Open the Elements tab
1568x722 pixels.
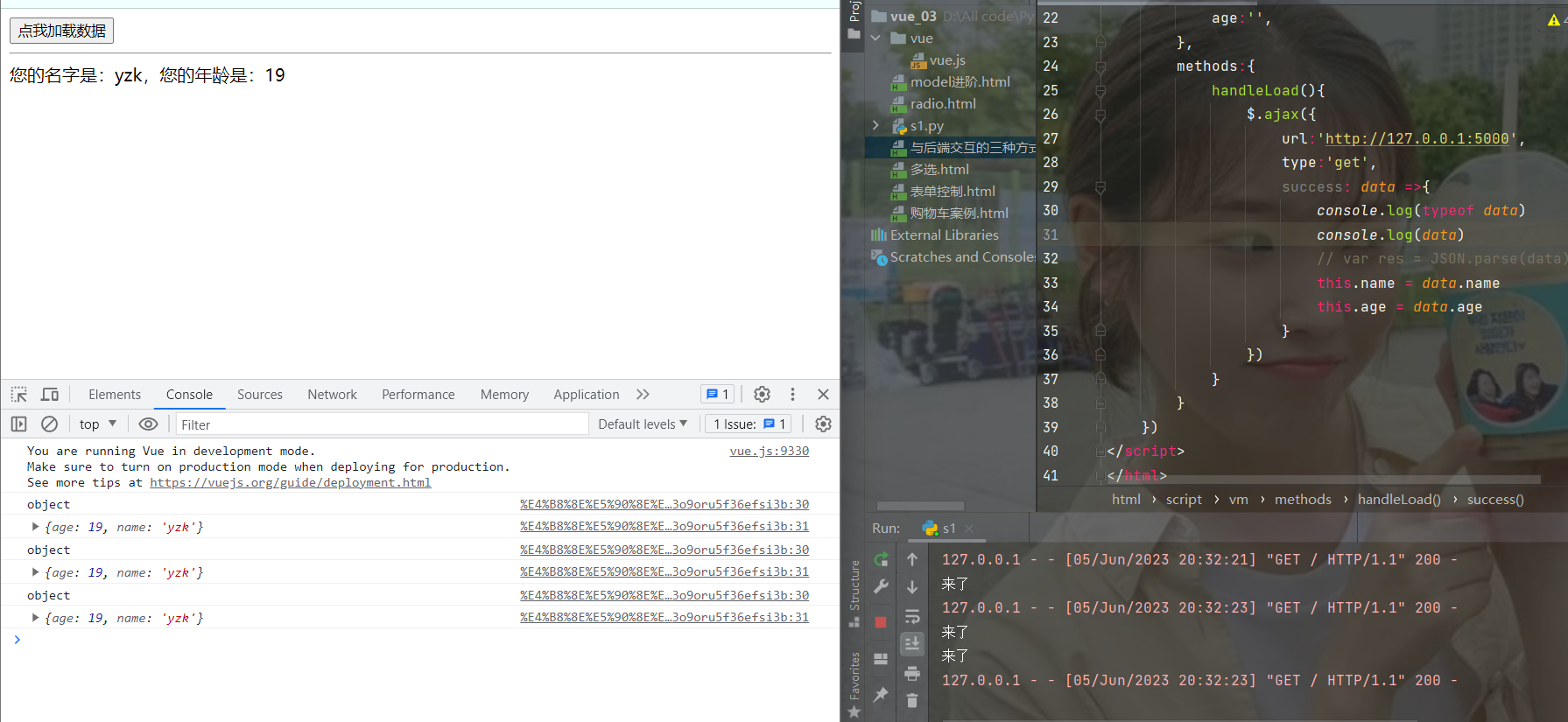tap(115, 395)
